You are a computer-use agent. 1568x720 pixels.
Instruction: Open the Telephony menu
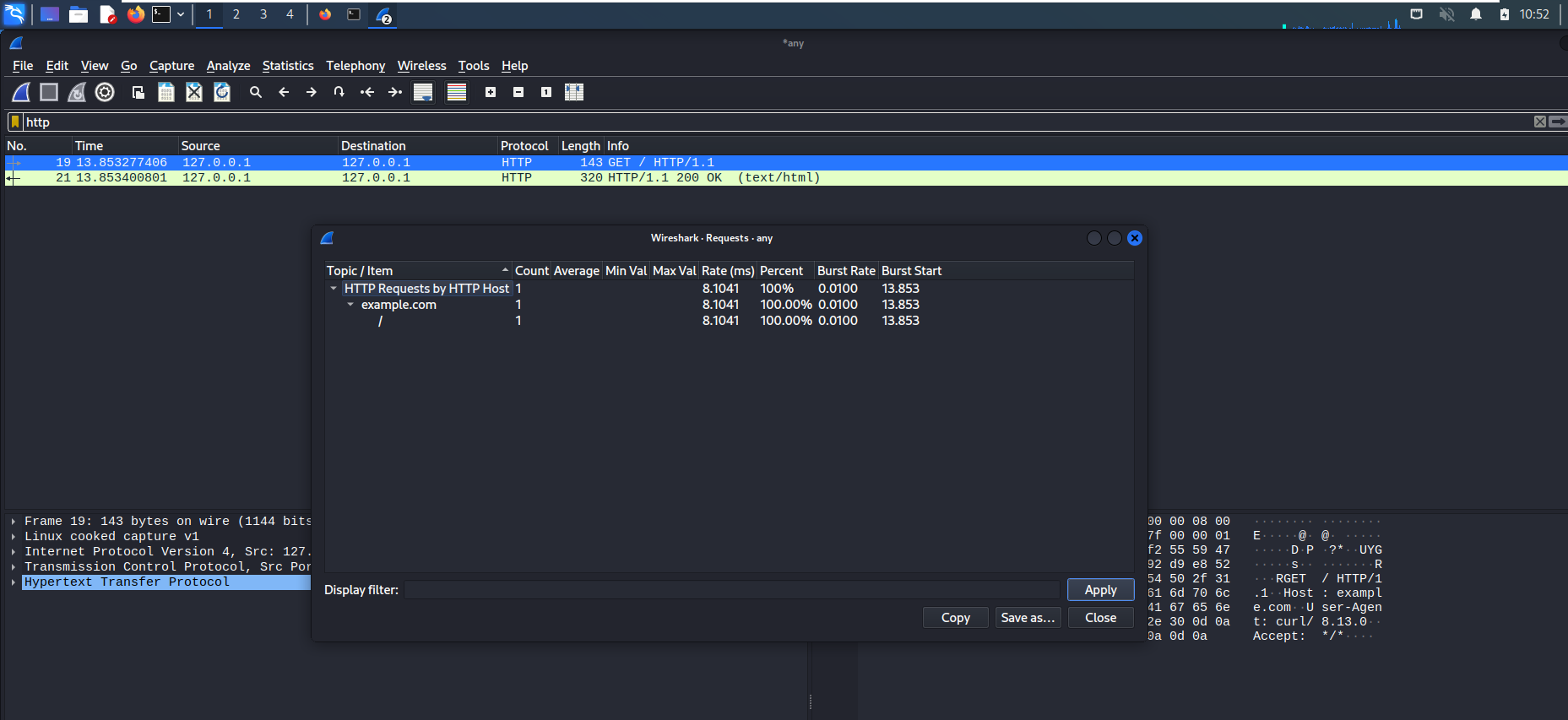(355, 66)
